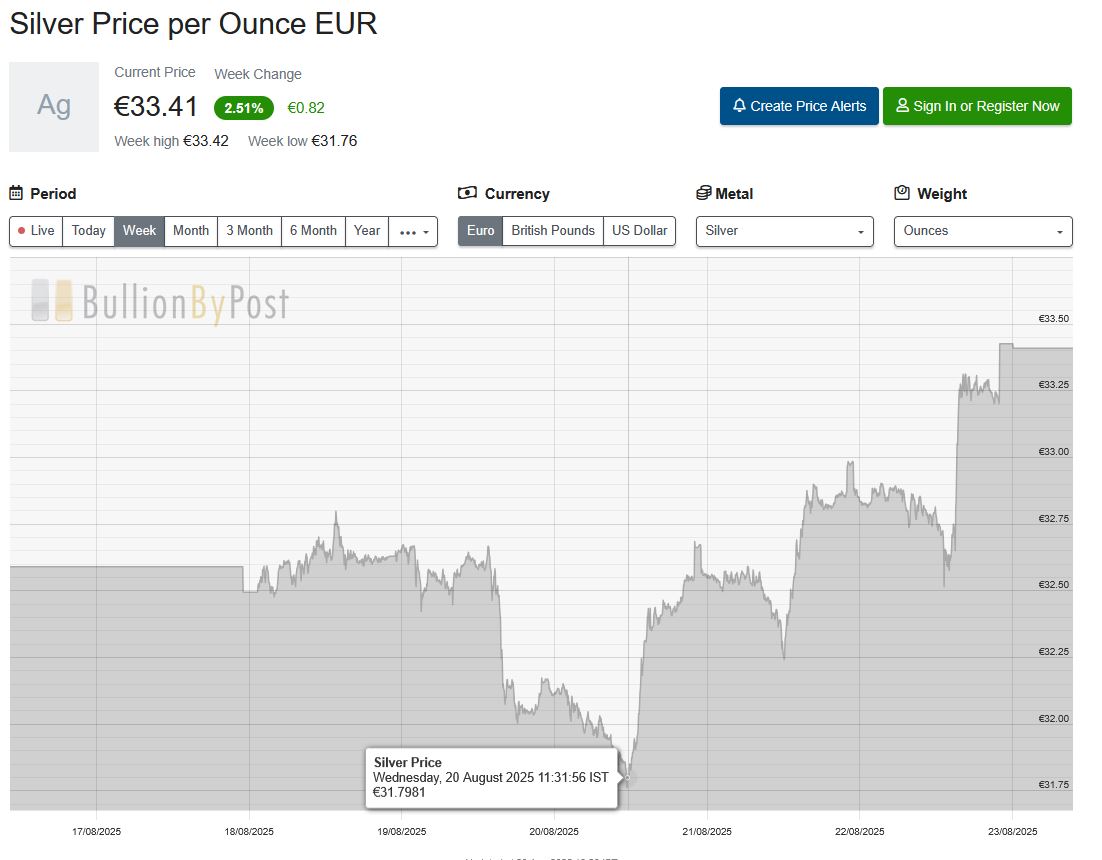
Task: Click the €32.50 y-axis label
Action: (x=1054, y=585)
